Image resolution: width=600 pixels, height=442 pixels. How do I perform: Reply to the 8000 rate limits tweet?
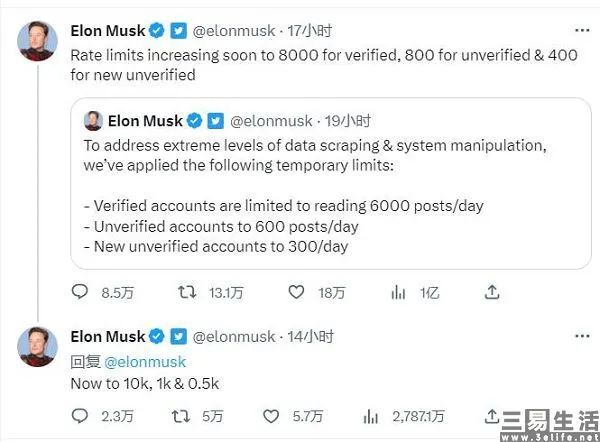82,292
